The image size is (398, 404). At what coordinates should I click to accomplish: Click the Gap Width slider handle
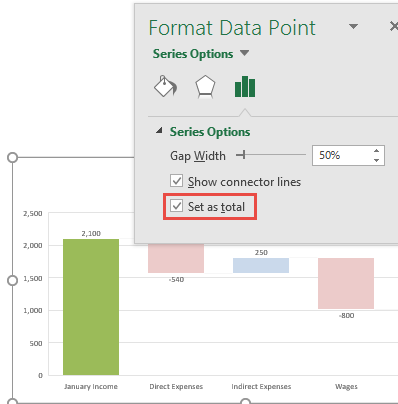click(243, 155)
